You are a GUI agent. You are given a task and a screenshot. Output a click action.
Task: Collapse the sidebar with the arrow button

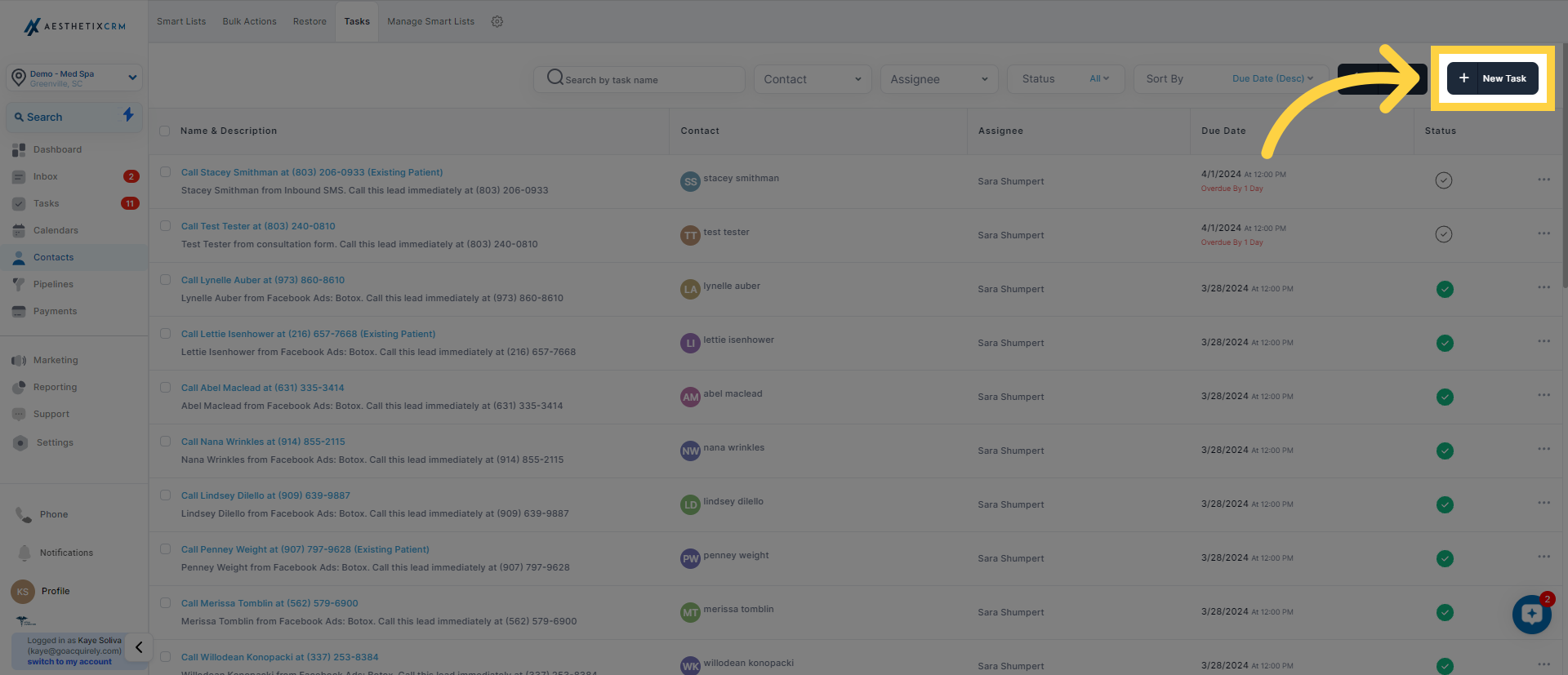pyautogui.click(x=139, y=647)
